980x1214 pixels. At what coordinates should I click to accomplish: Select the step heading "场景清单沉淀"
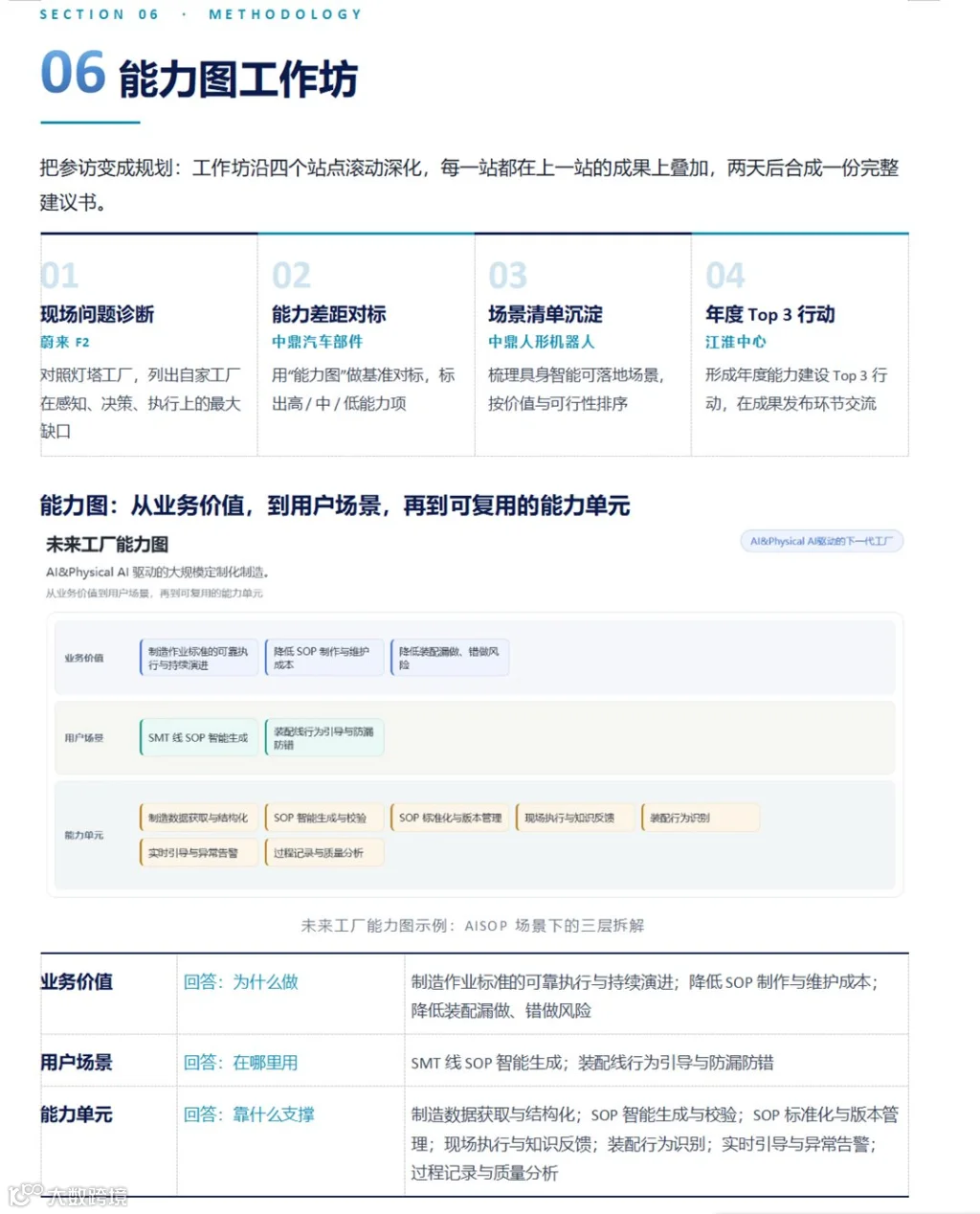pos(546,314)
